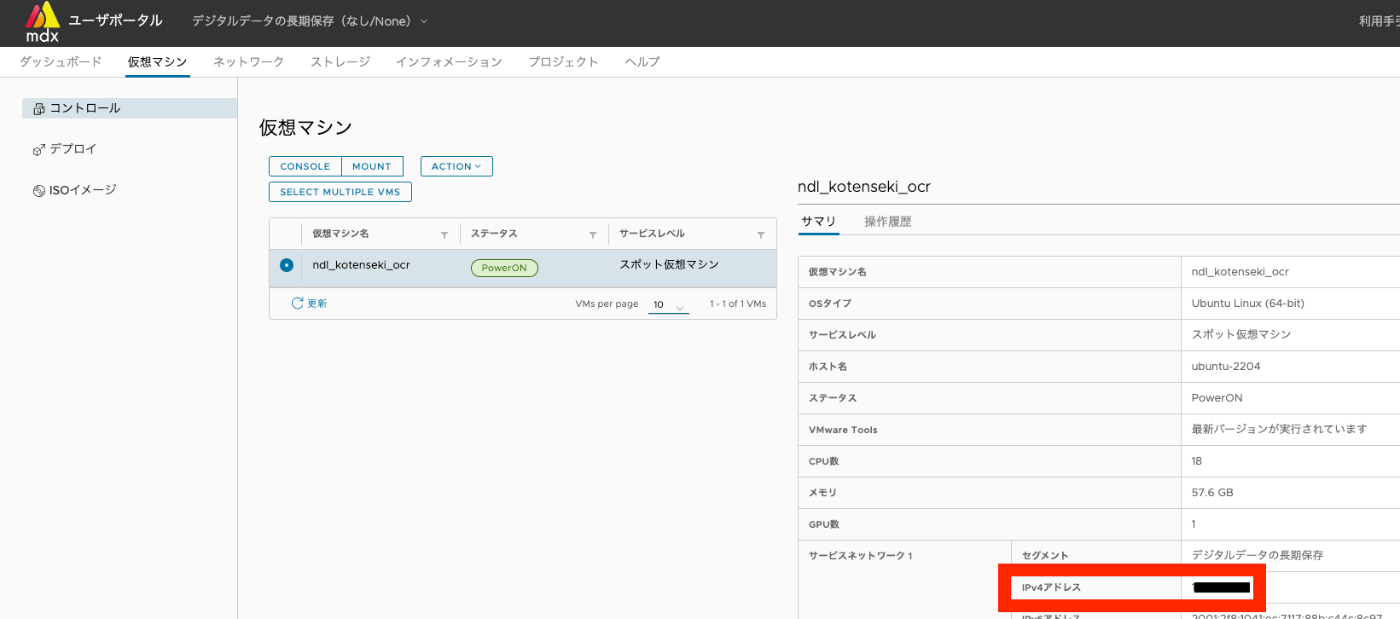Viewport: 1400px width, 619px height.
Task: Click the ndl_kotenseki_ocr detail heading
Action: point(864,187)
